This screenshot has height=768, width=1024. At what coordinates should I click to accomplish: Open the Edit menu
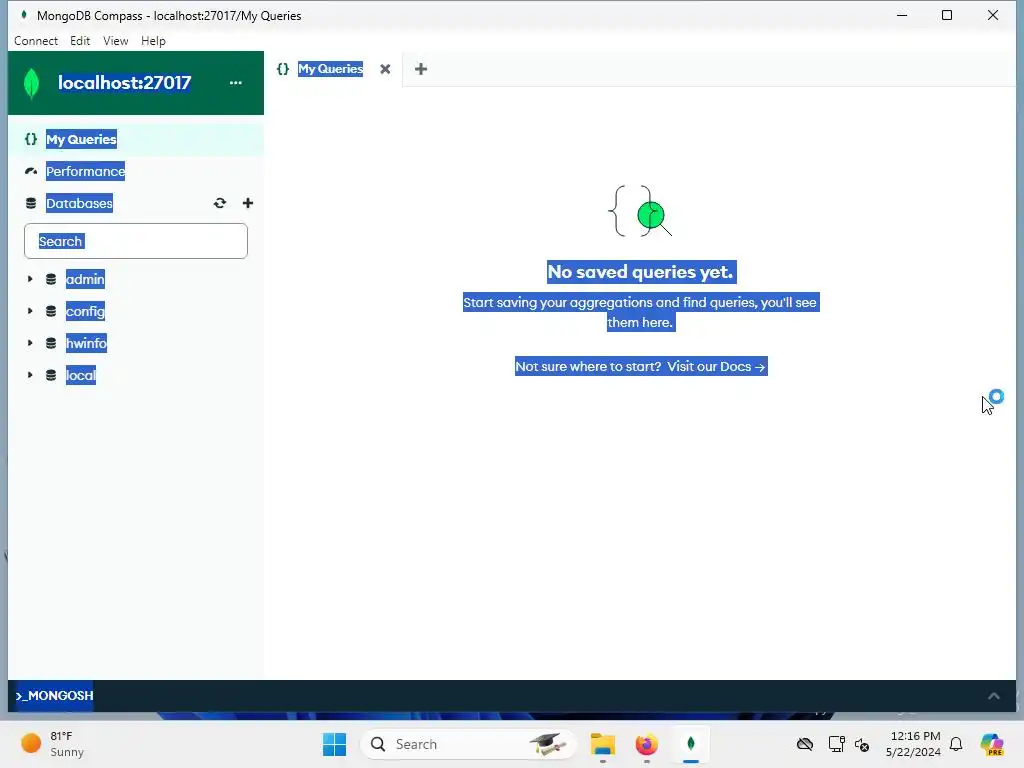pyautogui.click(x=80, y=40)
